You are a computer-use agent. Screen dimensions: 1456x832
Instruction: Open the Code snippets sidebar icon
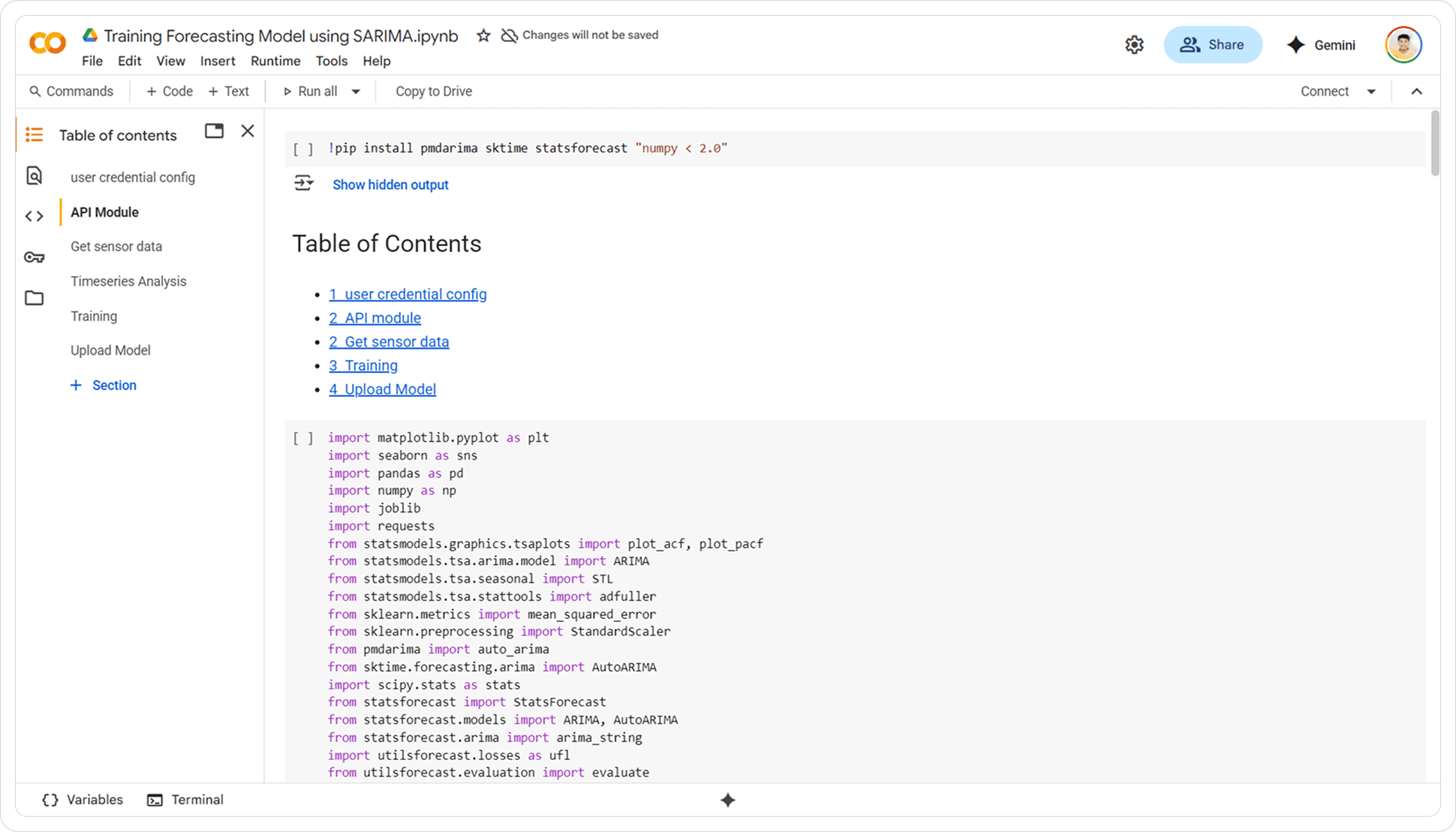(x=34, y=216)
